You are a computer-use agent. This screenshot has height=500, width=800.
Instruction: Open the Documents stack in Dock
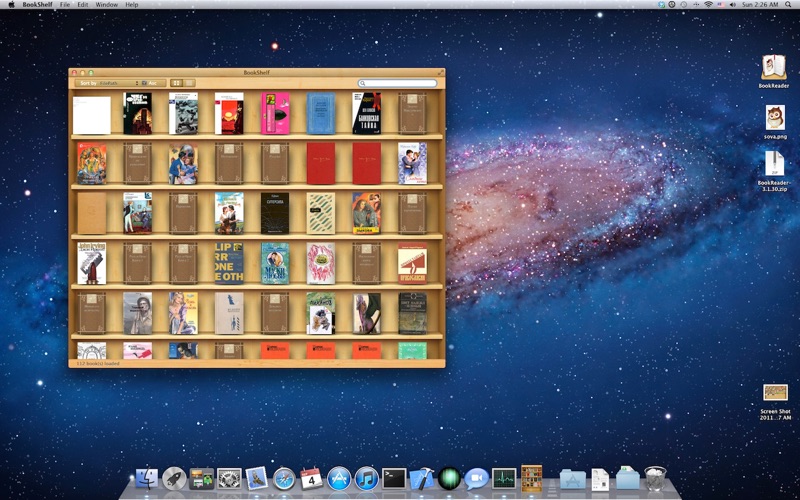600,480
